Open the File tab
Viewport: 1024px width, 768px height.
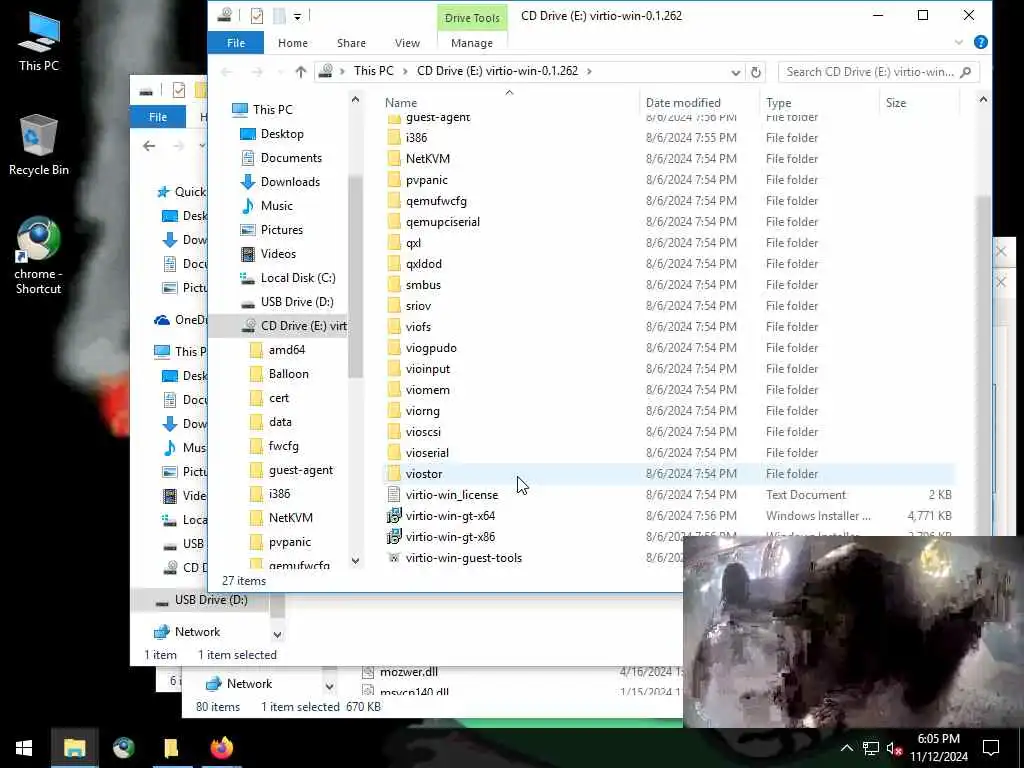pos(236,43)
